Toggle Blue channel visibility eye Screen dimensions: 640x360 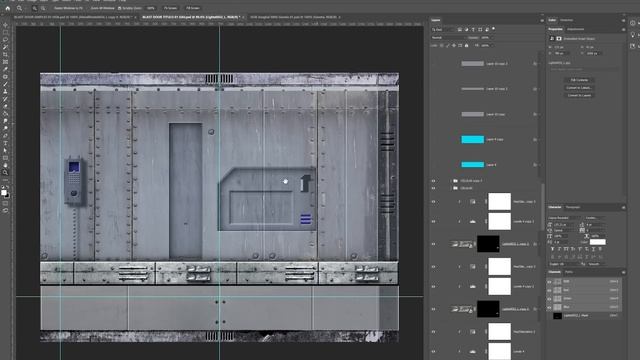(549, 307)
